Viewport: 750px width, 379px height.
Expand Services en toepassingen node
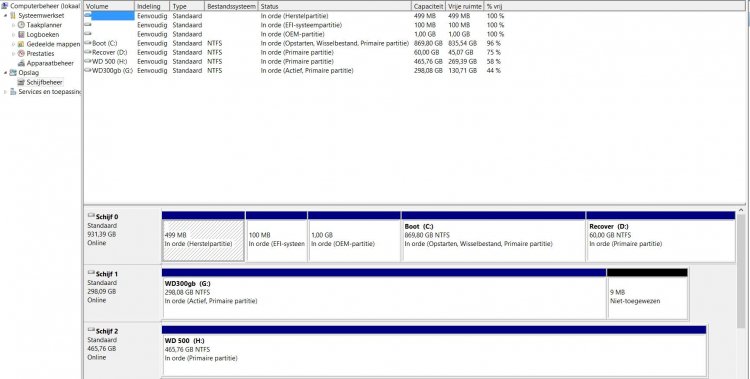click(x=5, y=92)
